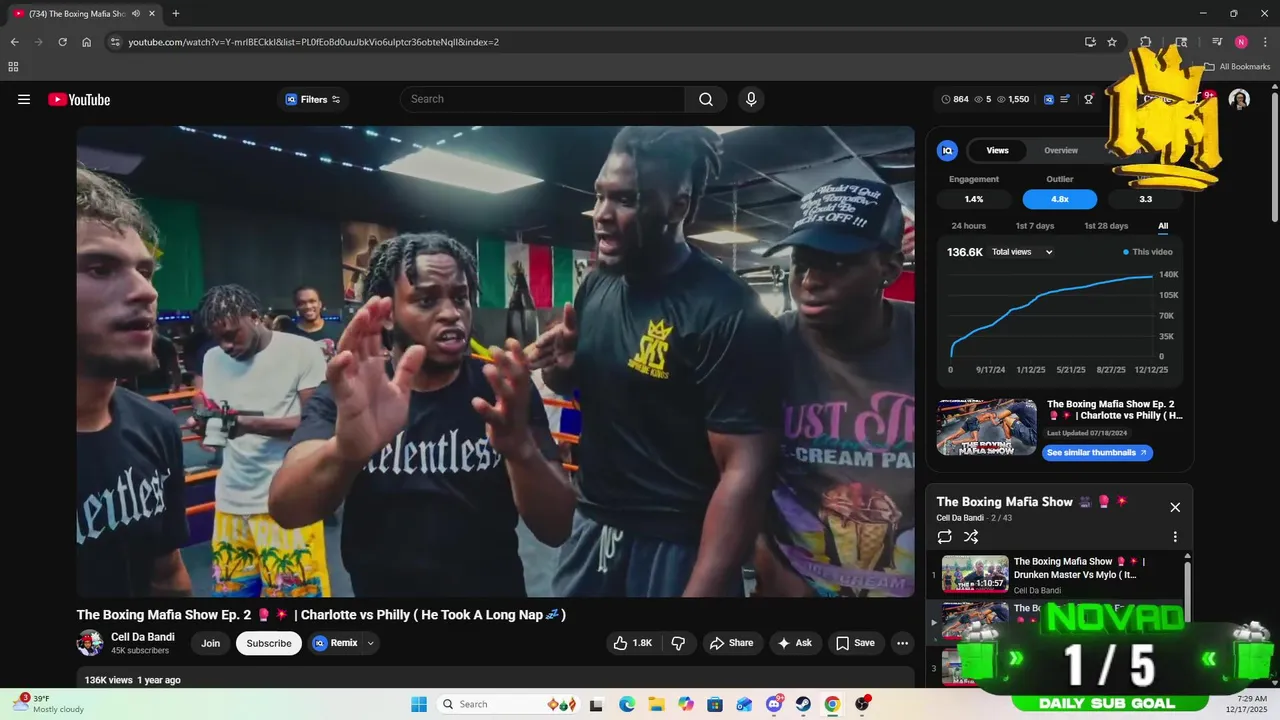Open All Bookmarks folder
The image size is (1280, 720).
pyautogui.click(x=1237, y=67)
